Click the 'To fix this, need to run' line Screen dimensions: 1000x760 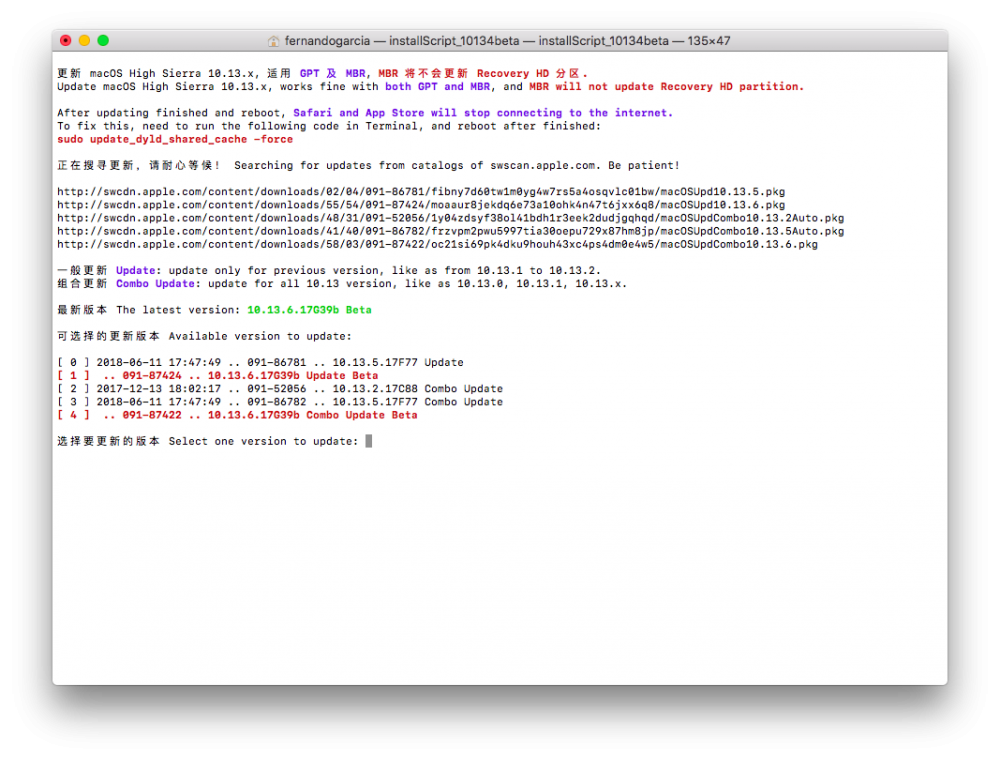pyautogui.click(x=329, y=126)
